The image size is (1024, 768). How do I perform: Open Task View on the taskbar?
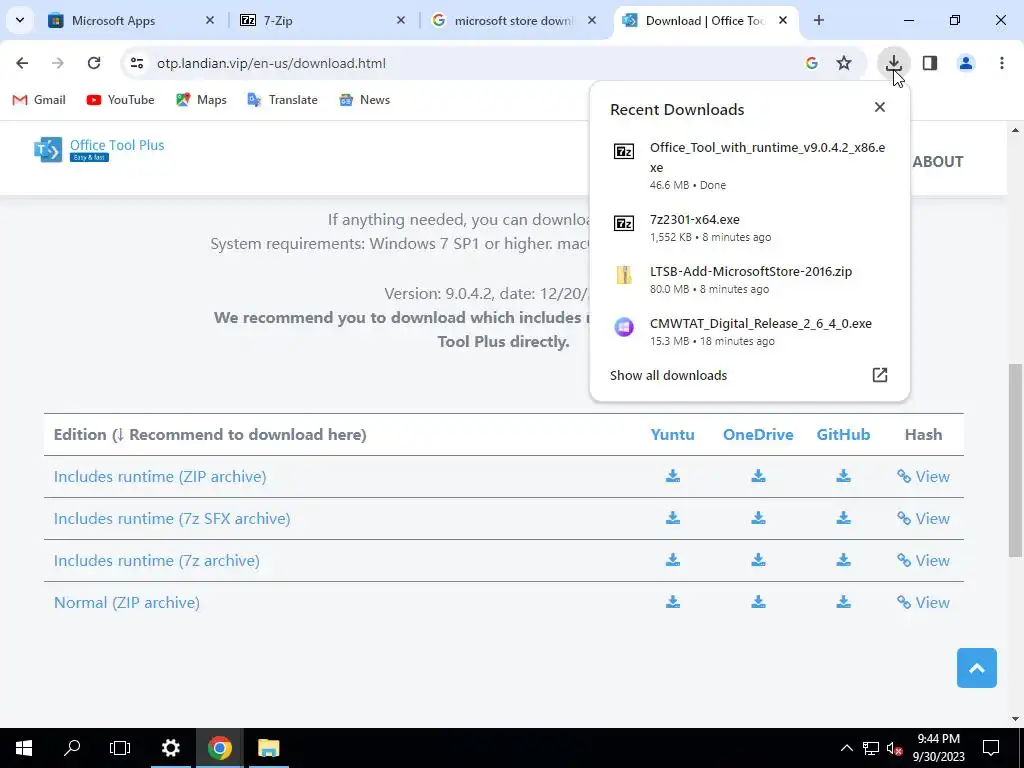tap(120, 748)
